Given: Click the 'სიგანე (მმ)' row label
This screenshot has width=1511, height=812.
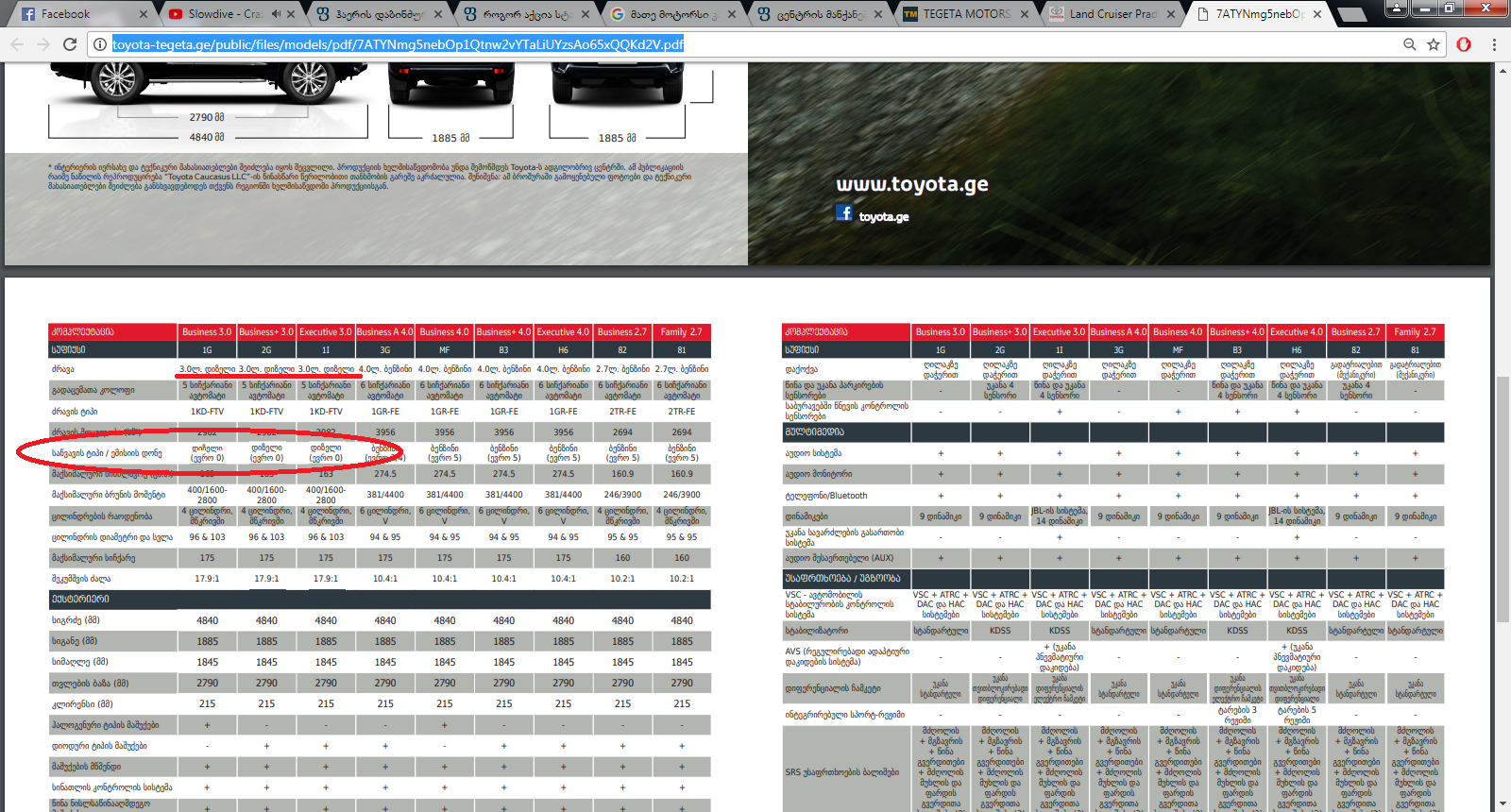Looking at the screenshot, I should click(75, 641).
